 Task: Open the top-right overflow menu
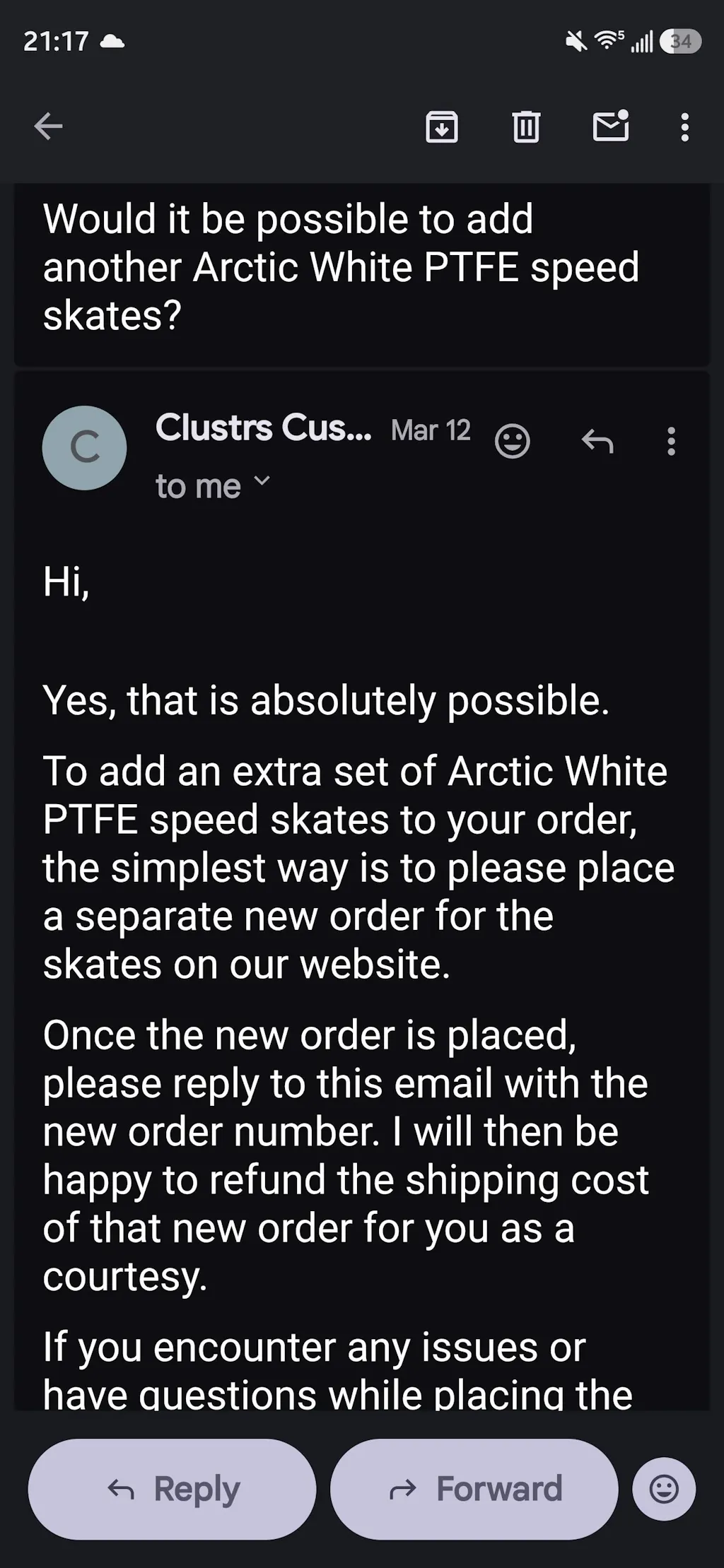pyautogui.click(x=683, y=127)
